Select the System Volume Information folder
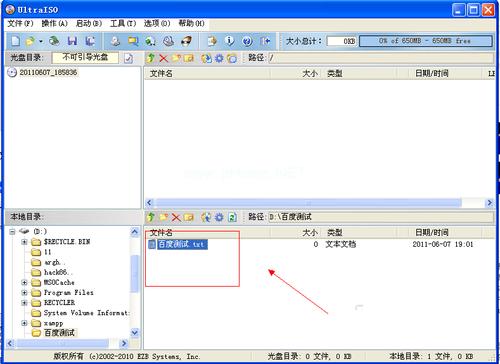Screen dimensions: 500x364 86,313
